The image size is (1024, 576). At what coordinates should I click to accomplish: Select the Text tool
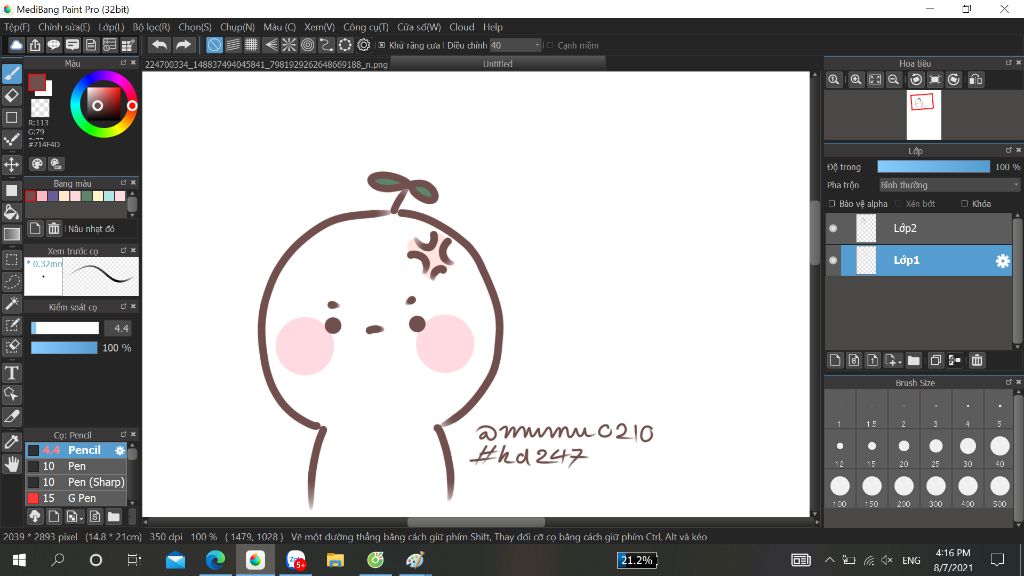tap(12, 373)
